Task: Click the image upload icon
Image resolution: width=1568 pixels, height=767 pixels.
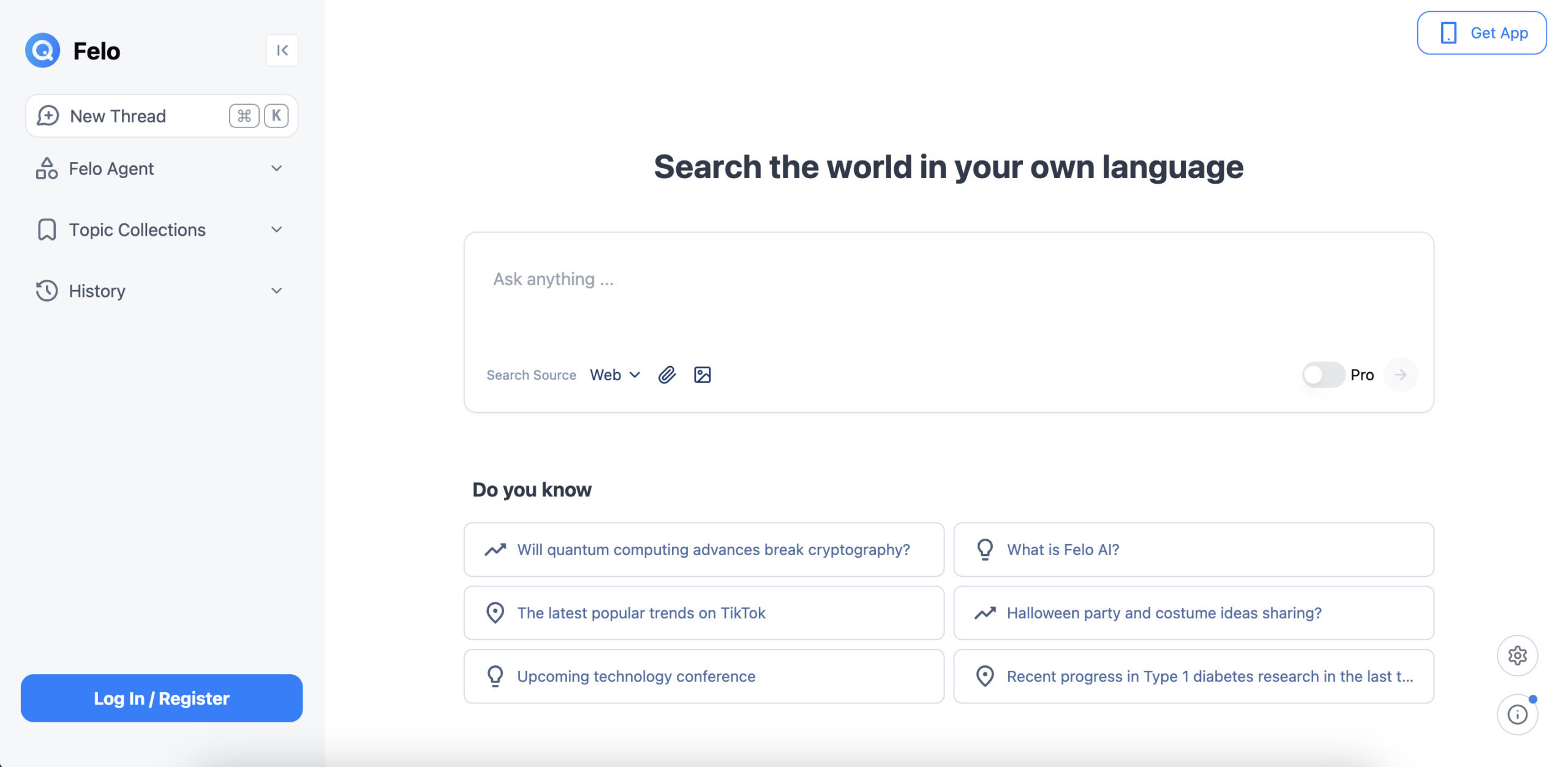Action: (x=702, y=375)
